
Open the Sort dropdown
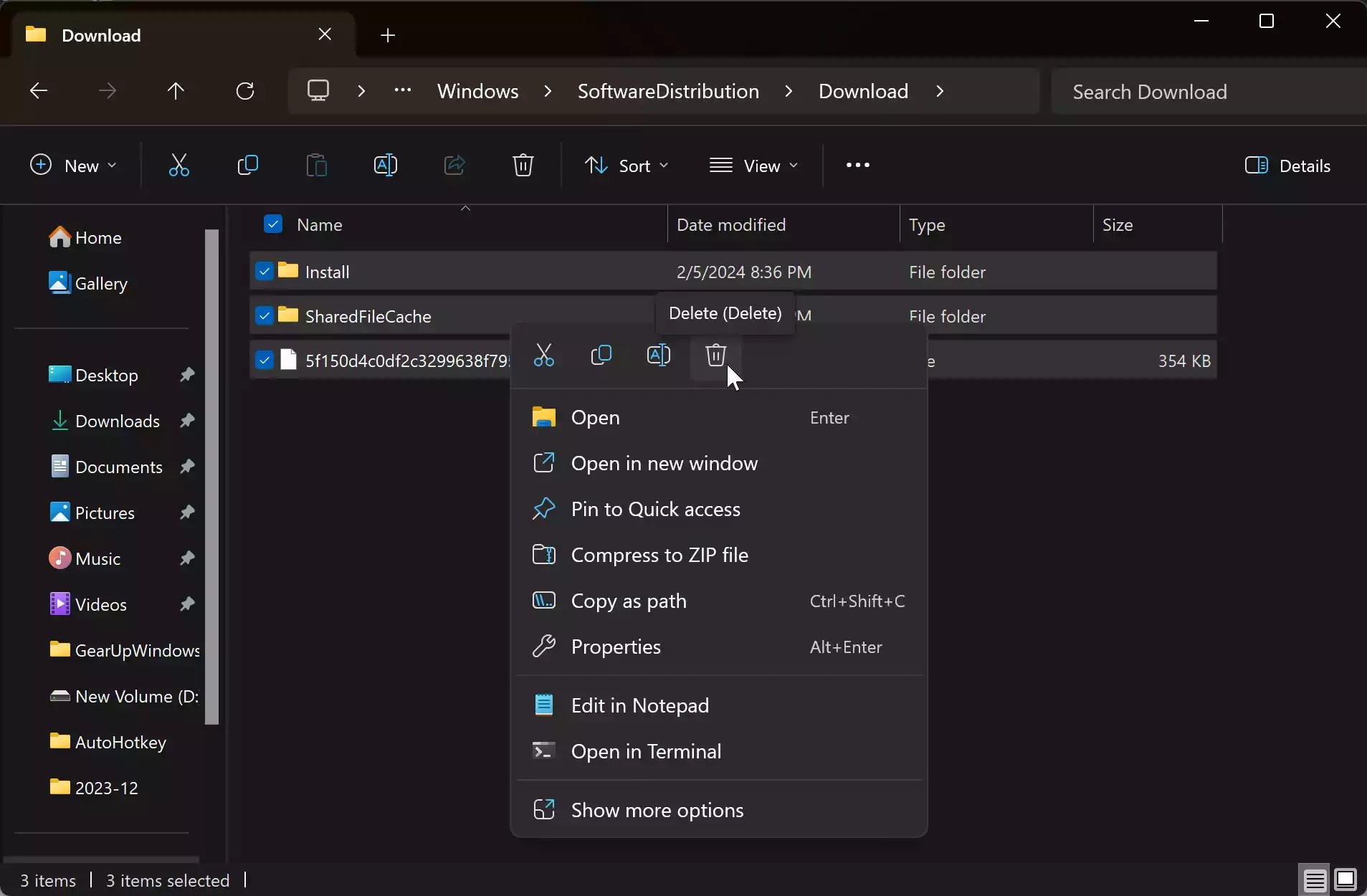pyautogui.click(x=626, y=165)
